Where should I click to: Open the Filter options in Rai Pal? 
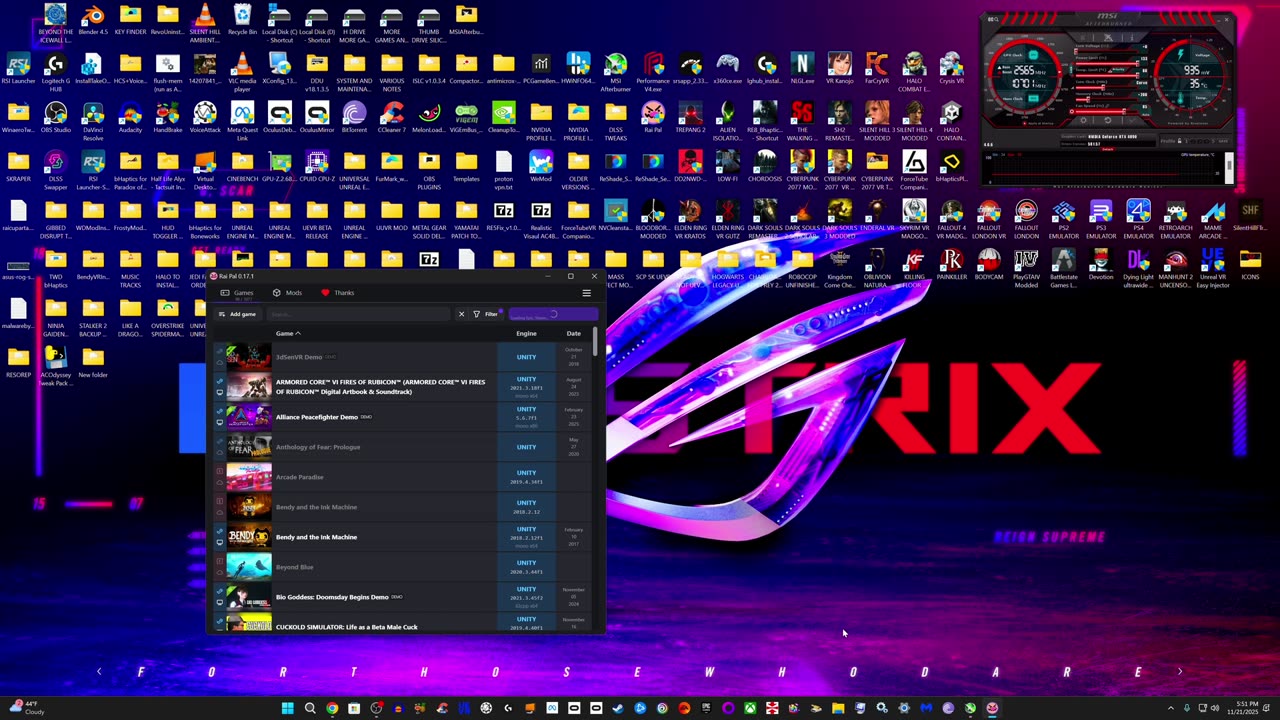click(486, 314)
